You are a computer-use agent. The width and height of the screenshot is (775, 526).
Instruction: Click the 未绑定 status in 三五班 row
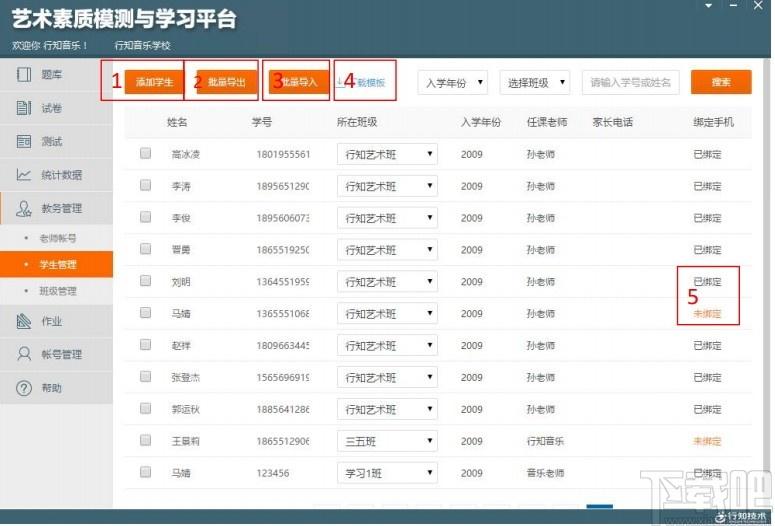[707, 441]
